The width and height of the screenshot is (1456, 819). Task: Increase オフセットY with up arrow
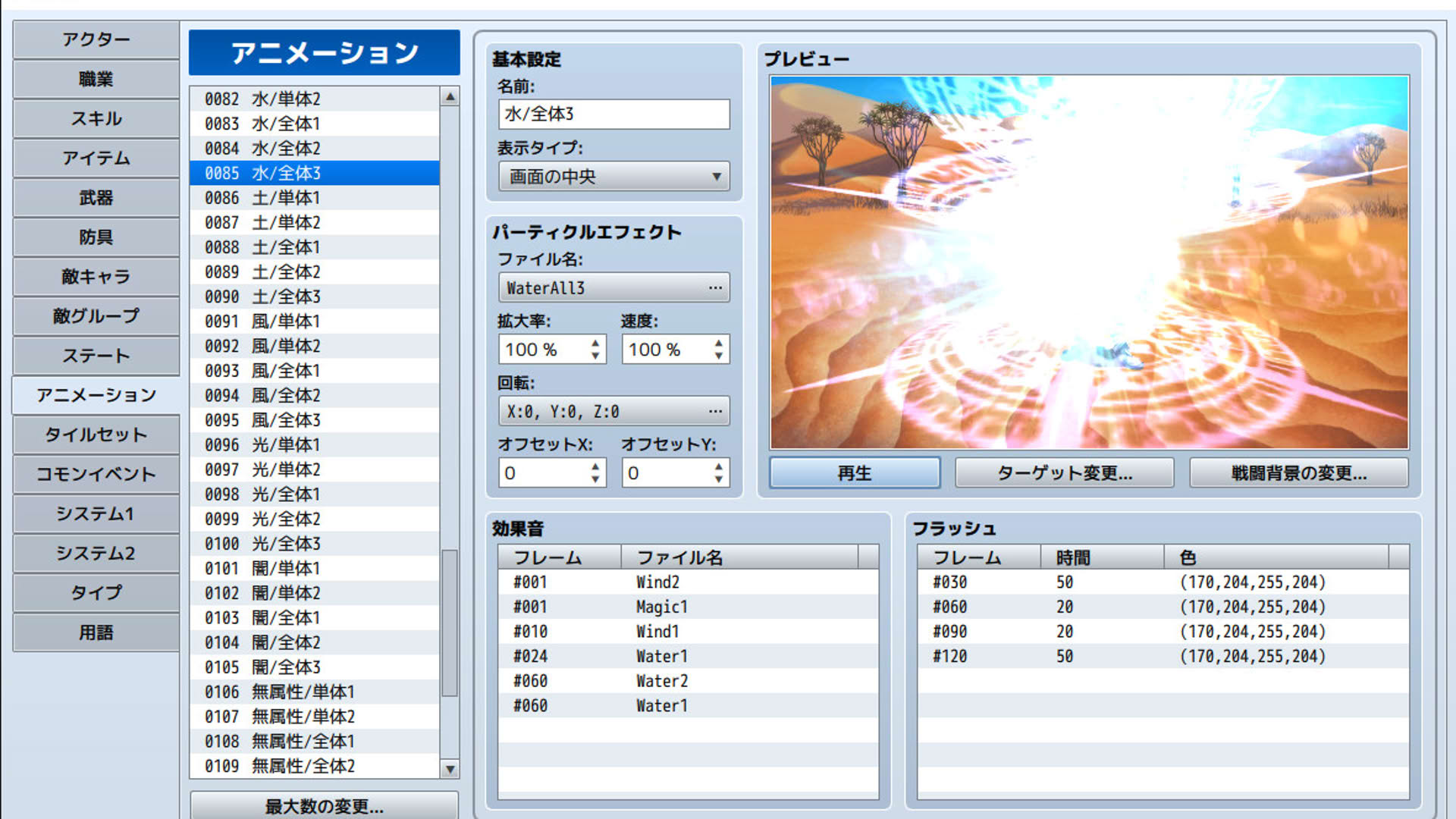[718, 466]
